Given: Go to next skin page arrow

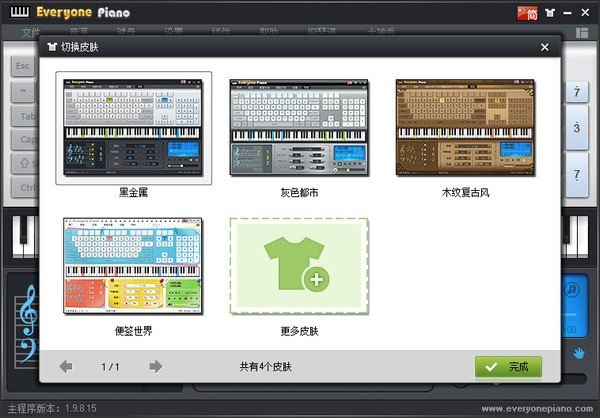Looking at the screenshot, I should point(155,367).
